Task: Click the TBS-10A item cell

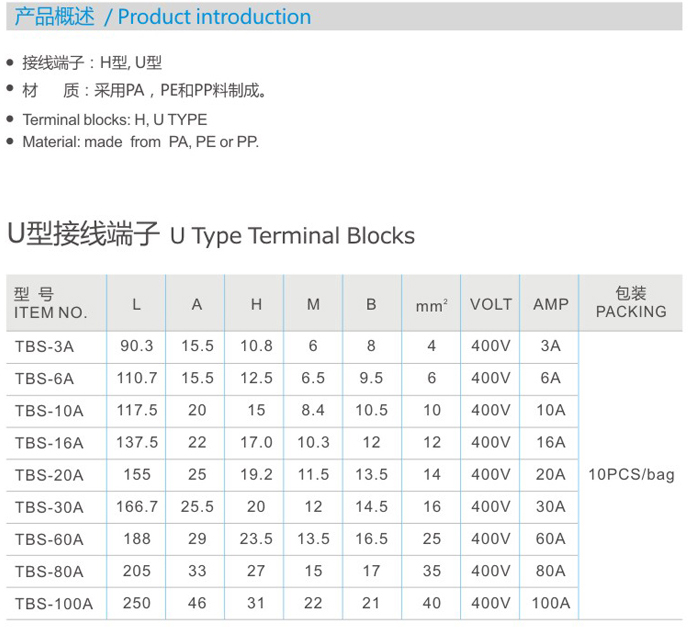Action: pyautogui.click(x=48, y=411)
